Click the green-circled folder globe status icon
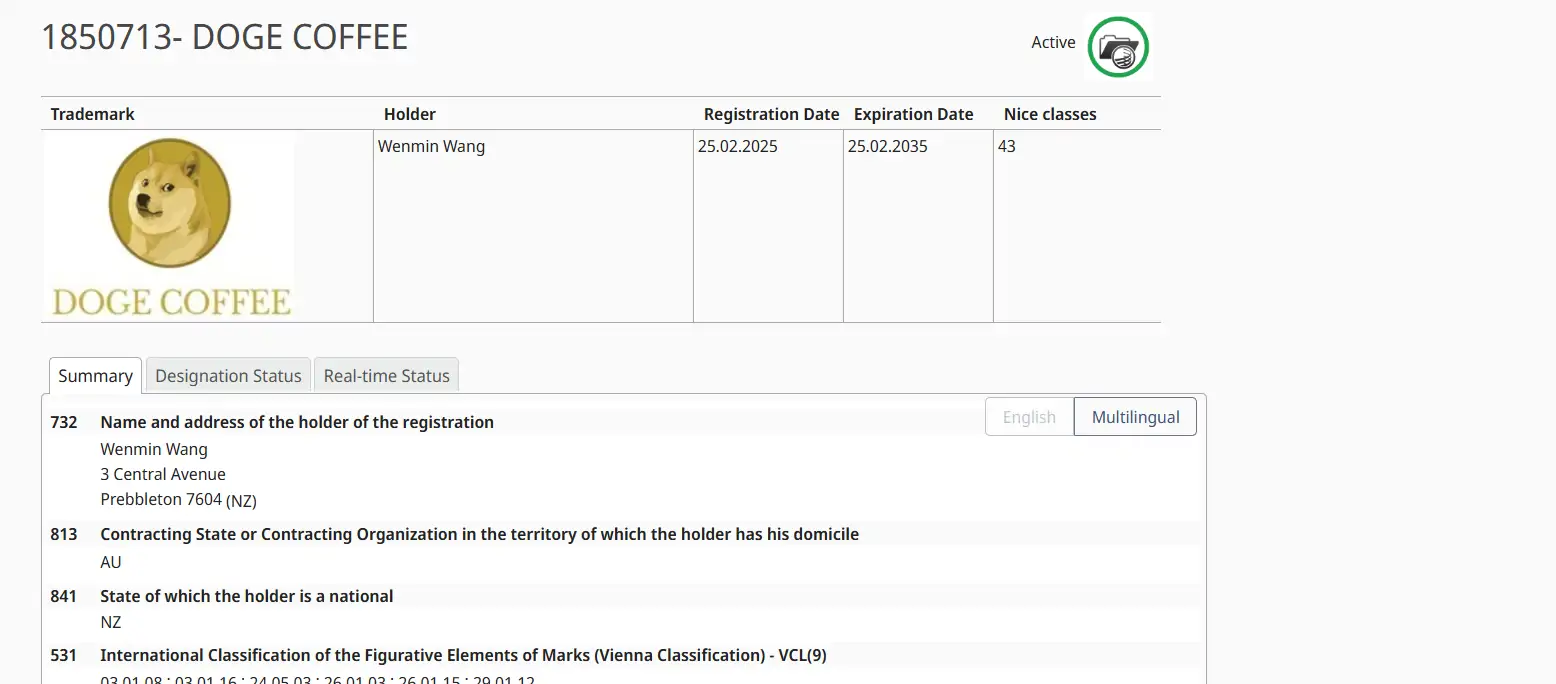The height and width of the screenshot is (684, 1556). point(1118,47)
